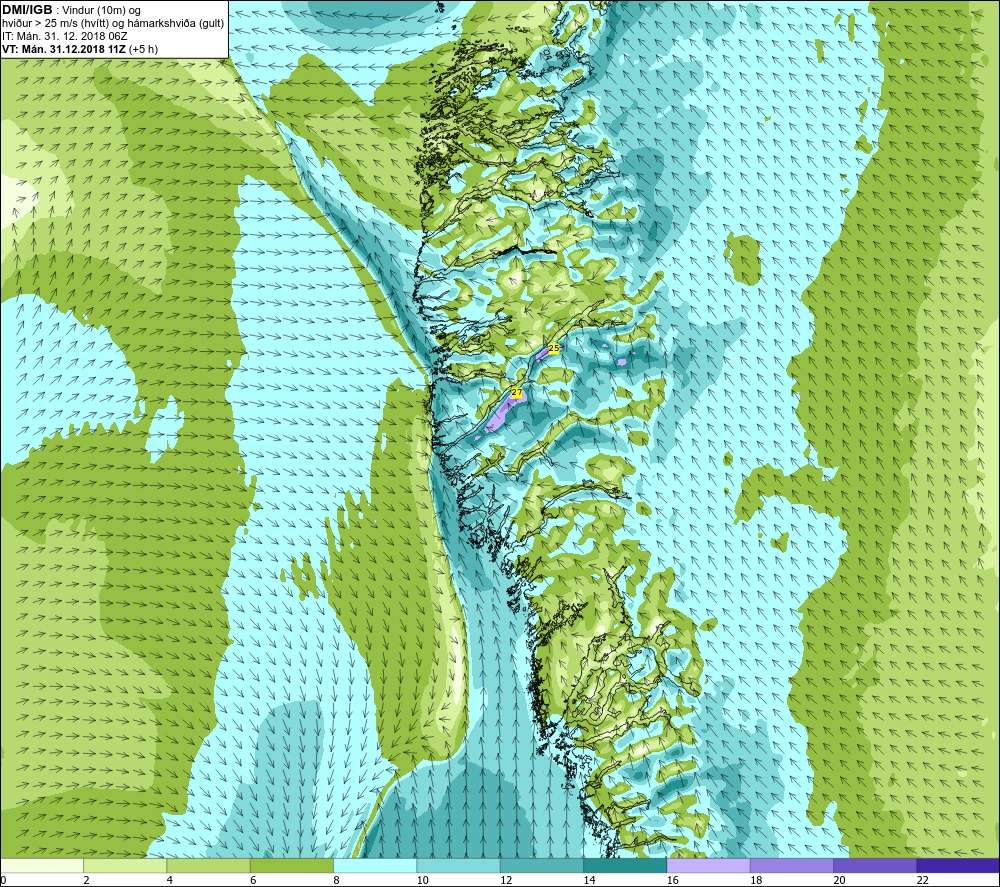1000x887 pixels.
Task: Select the 20–22 m/s violet swatch
Action: pyautogui.click(x=875, y=865)
